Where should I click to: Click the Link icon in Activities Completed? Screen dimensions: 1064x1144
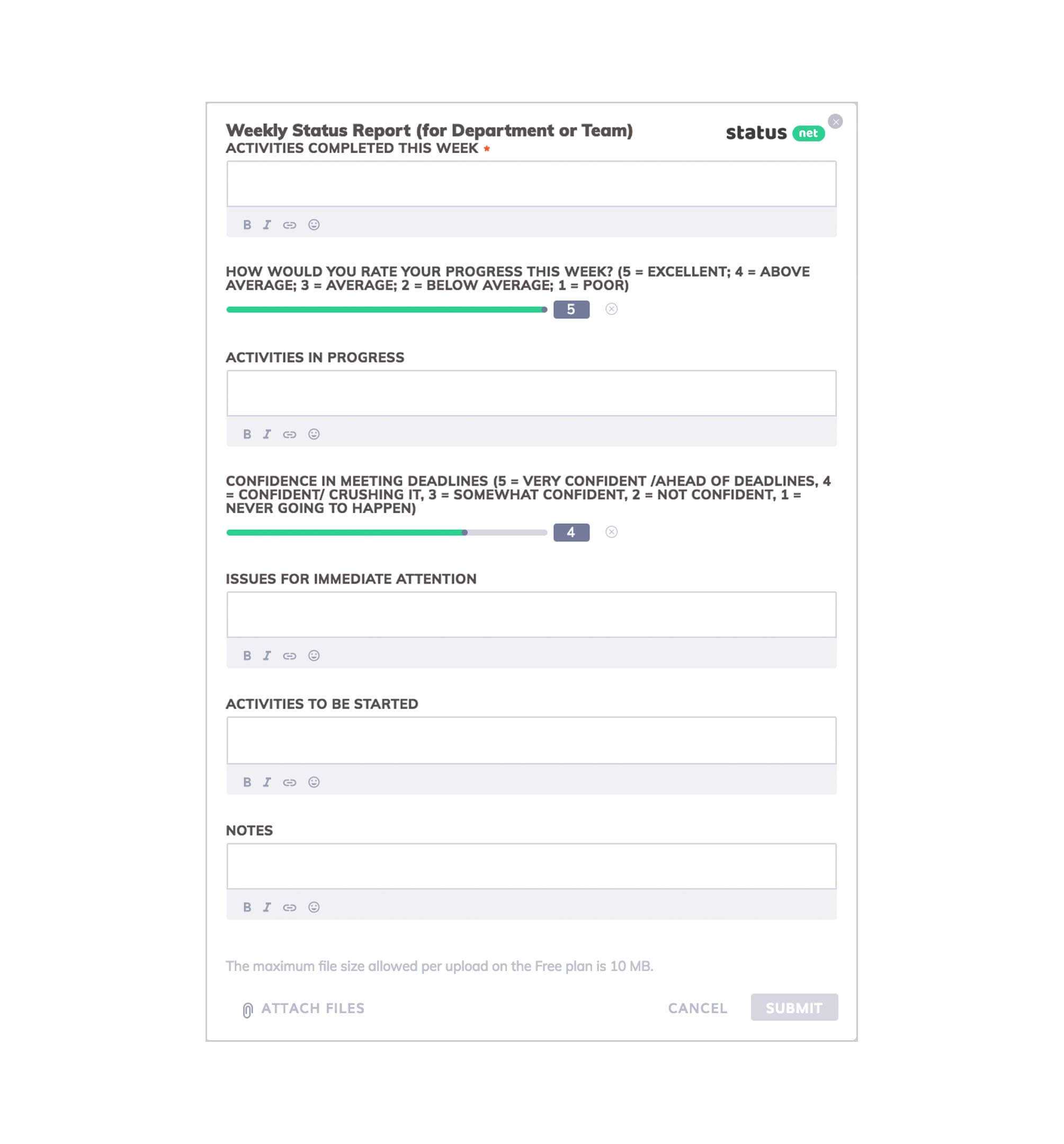289,224
